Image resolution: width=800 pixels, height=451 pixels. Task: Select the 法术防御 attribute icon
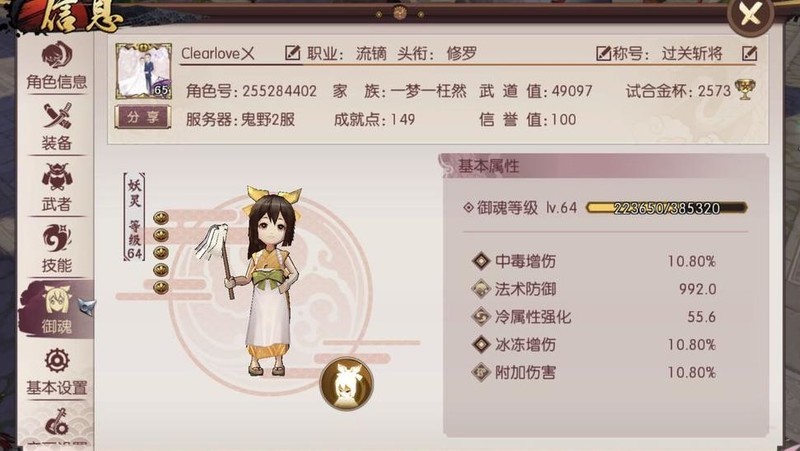481,289
